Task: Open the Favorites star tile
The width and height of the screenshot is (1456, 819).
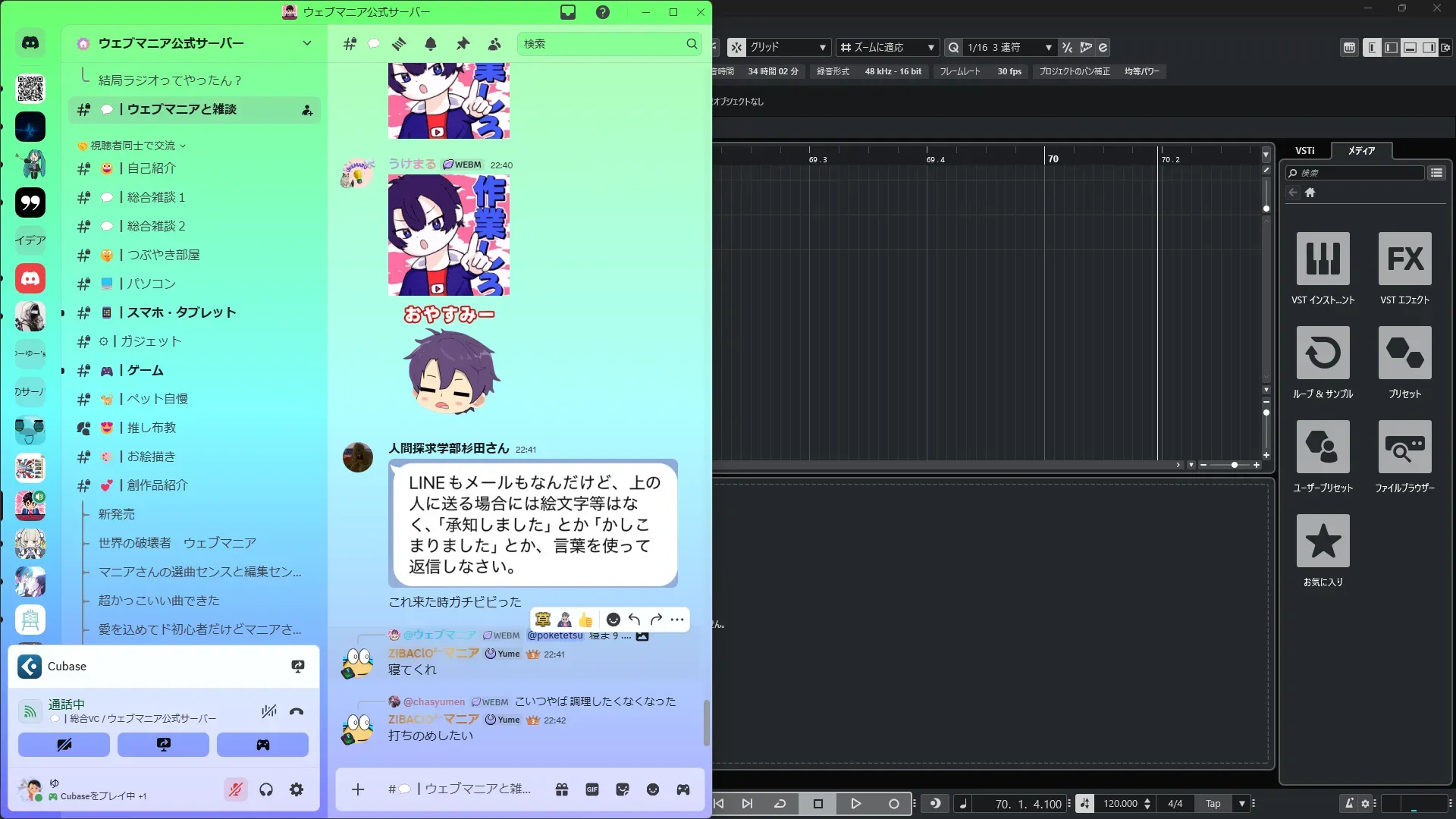Action: [1323, 541]
